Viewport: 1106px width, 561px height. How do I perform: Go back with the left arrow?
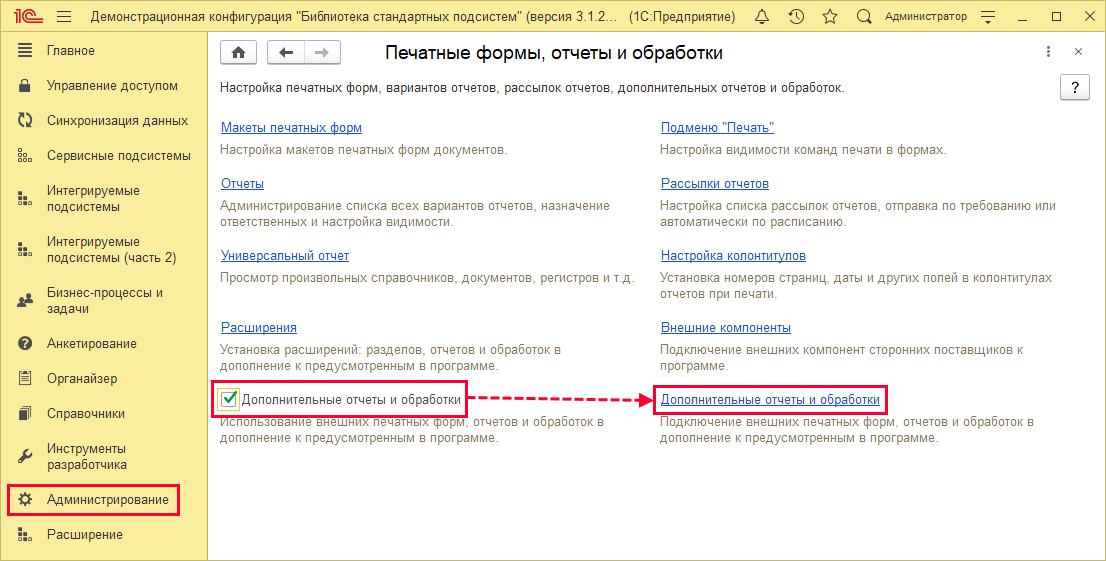286,53
